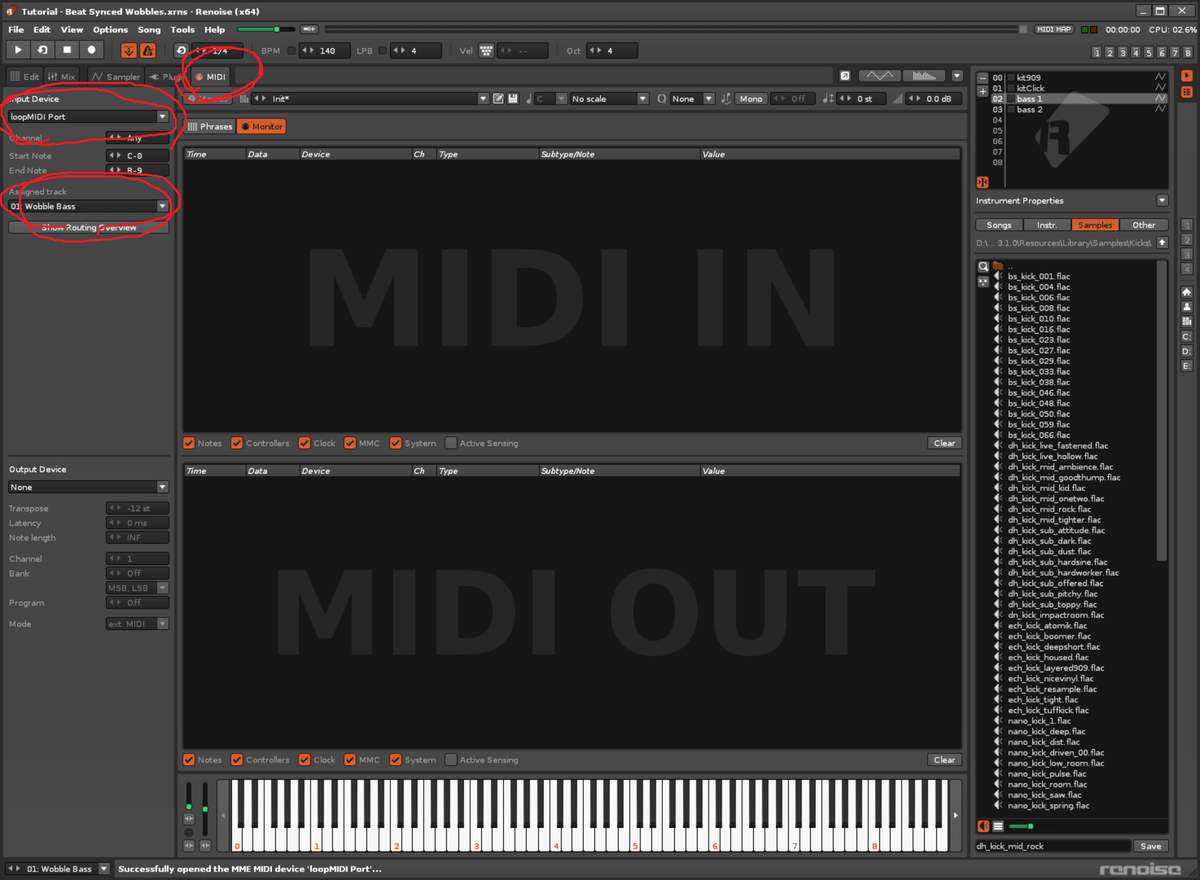Enable Active Sensing in MIDI IN panel
The height and width of the screenshot is (880, 1200).
[x=451, y=443]
